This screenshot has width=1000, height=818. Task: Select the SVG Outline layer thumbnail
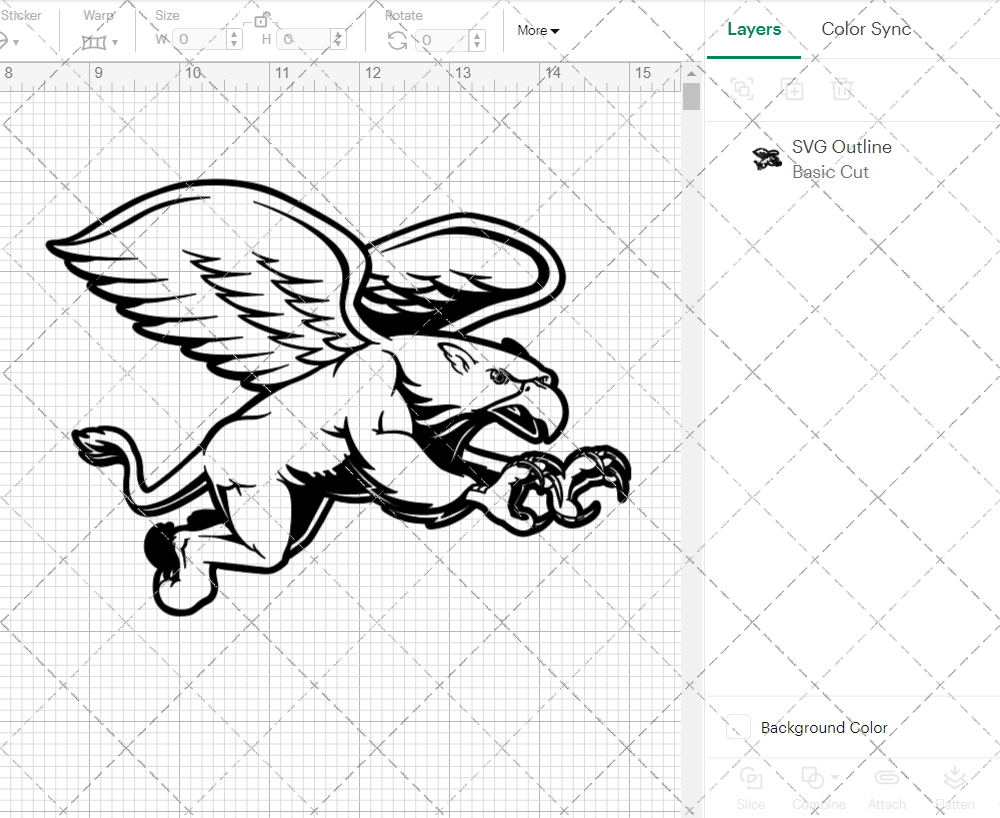coord(766,158)
